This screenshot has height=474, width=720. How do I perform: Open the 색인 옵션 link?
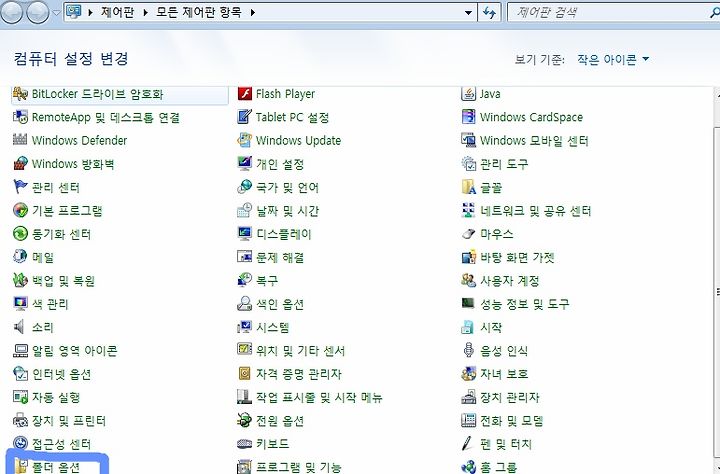[x=280, y=304]
